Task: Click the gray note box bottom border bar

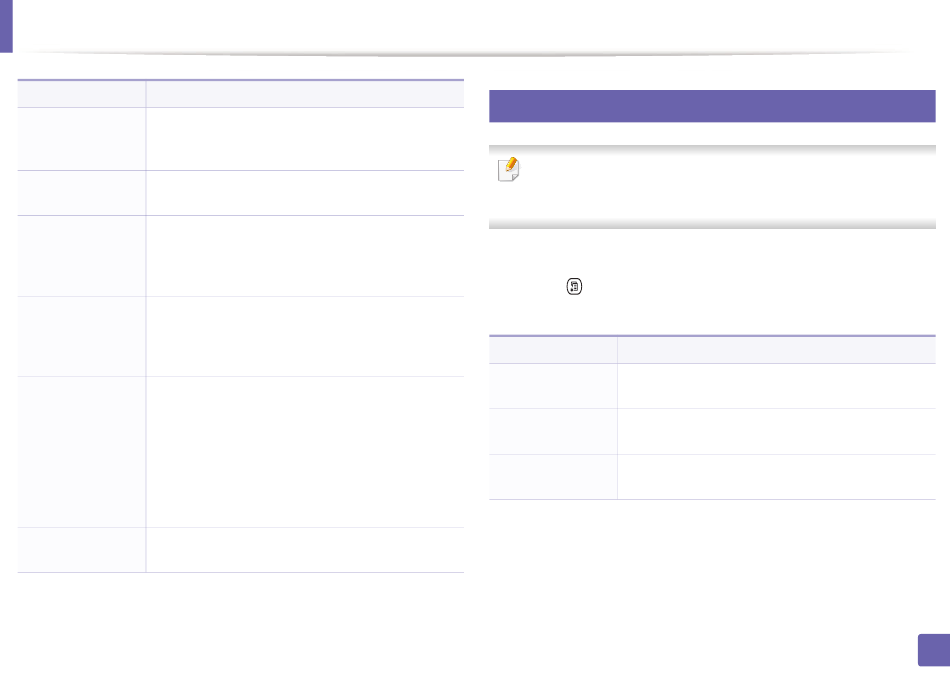Action: 712,224
